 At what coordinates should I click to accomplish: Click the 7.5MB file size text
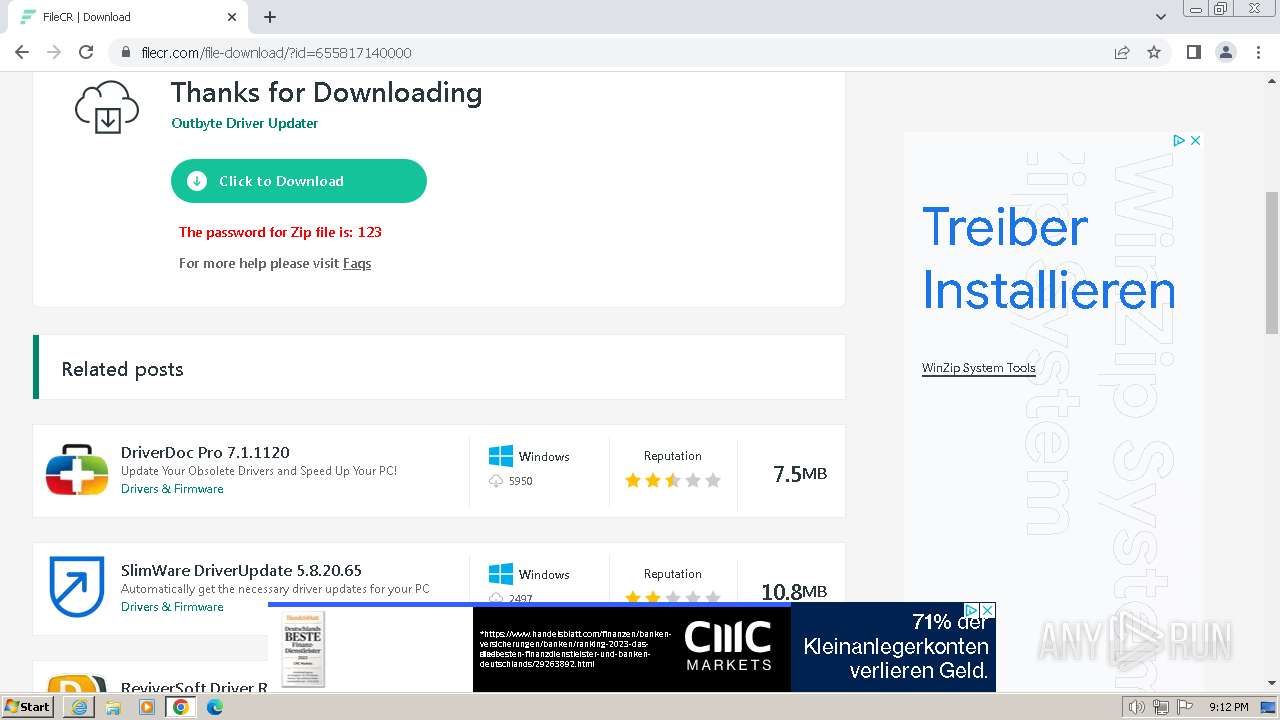click(800, 473)
